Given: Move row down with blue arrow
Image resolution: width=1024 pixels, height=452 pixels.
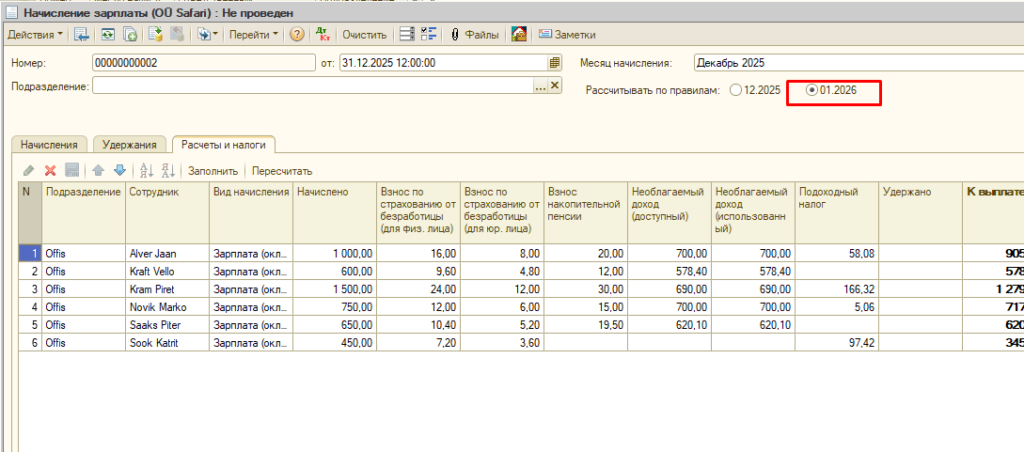Looking at the screenshot, I should [x=120, y=171].
